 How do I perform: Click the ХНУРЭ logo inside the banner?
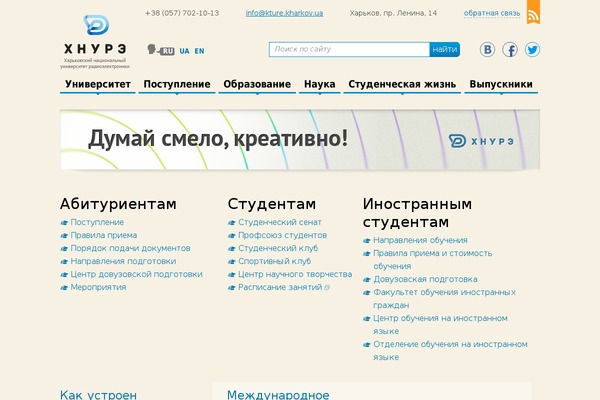tap(481, 141)
